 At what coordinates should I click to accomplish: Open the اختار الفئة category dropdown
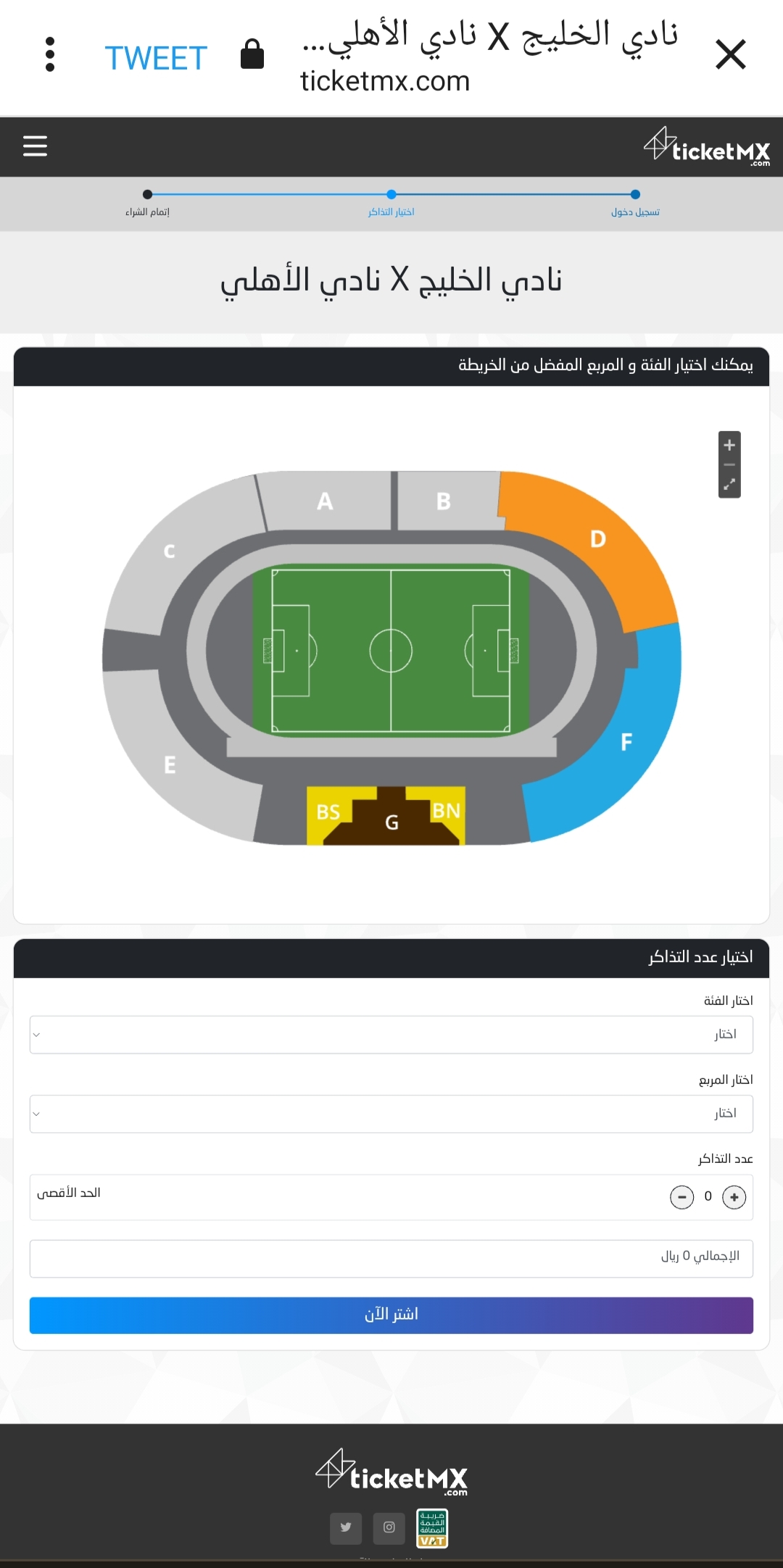coord(391,1035)
